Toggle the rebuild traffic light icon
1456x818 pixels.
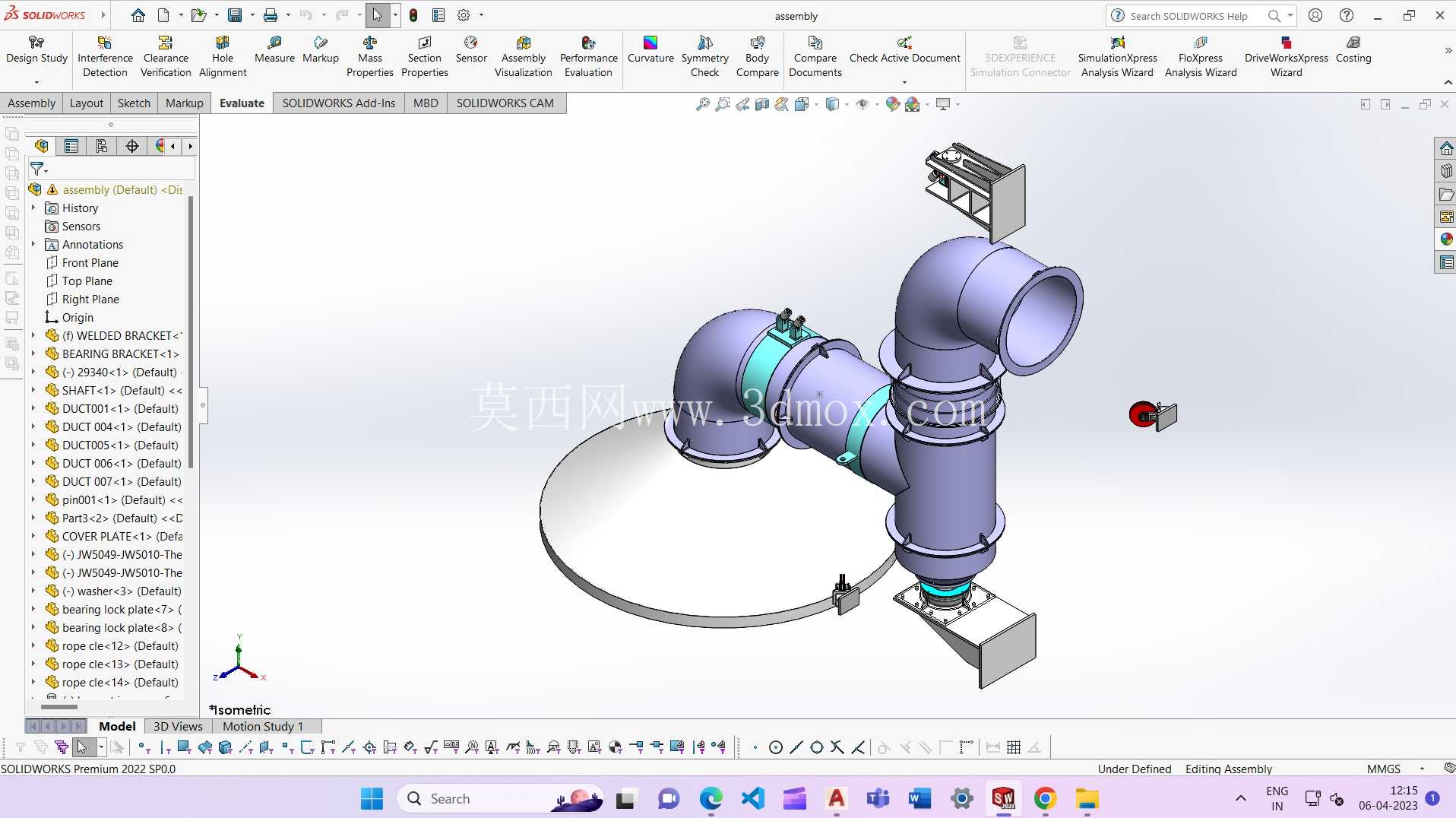point(413,15)
